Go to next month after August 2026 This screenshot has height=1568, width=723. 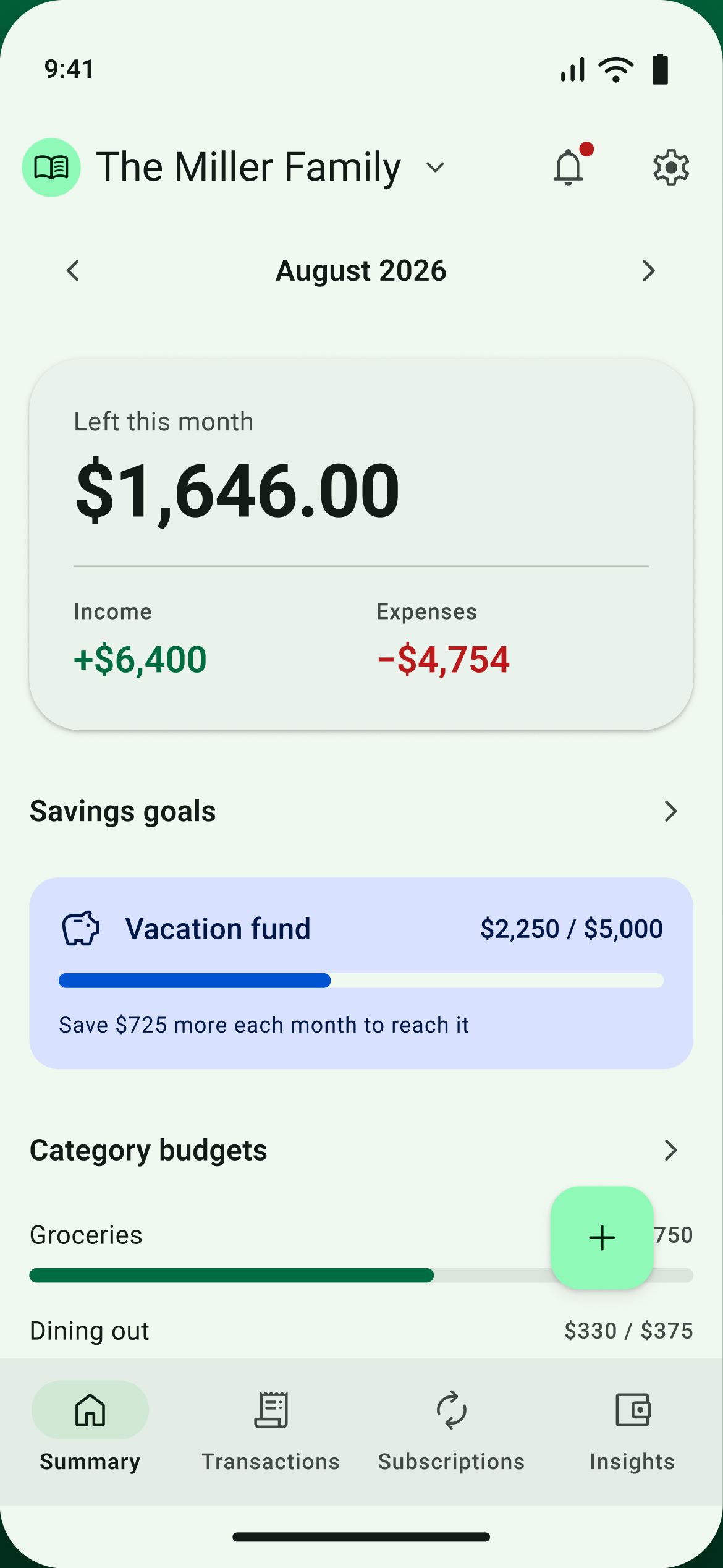pyautogui.click(x=649, y=271)
